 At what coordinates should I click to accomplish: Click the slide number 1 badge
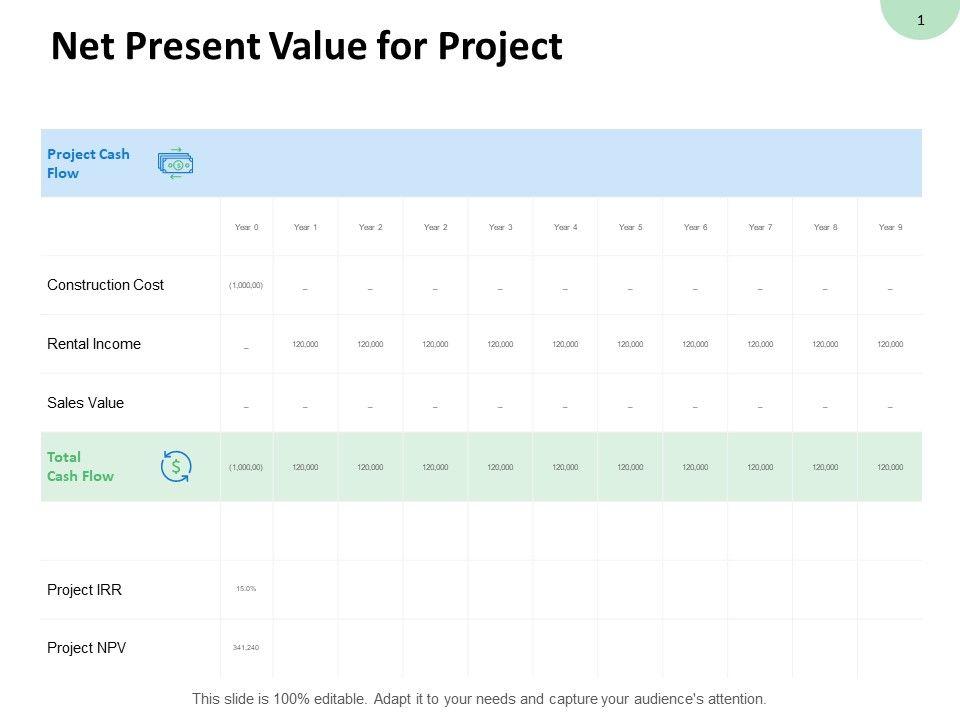click(x=920, y=19)
